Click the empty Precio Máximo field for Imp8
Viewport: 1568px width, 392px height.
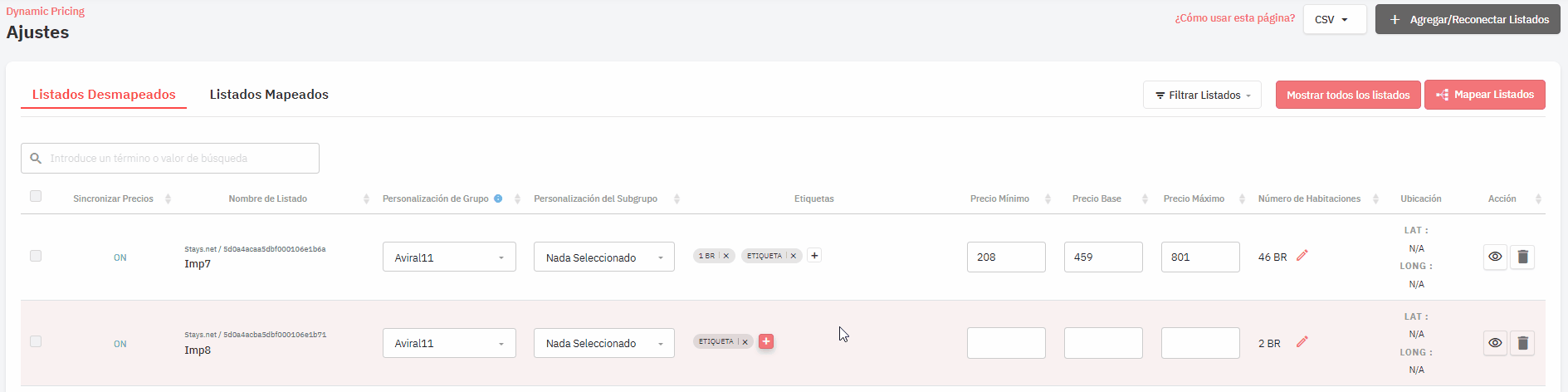(1200, 343)
